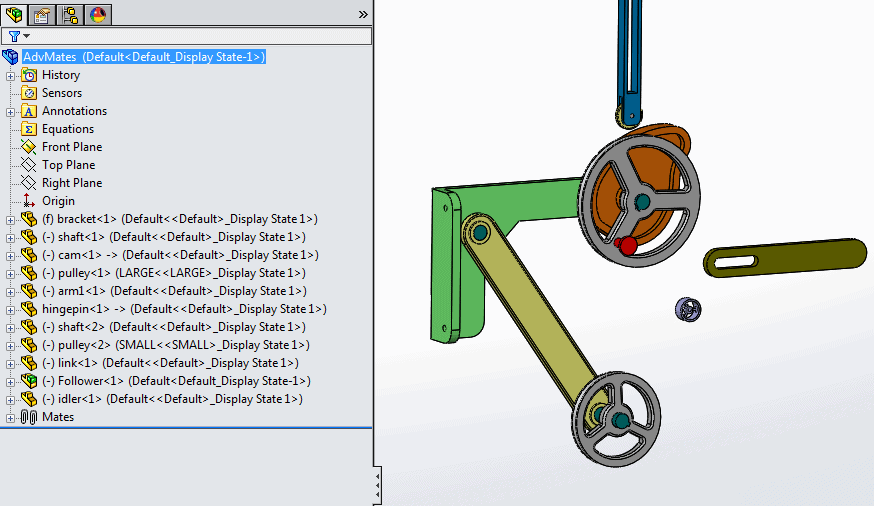This screenshot has width=874, height=506.
Task: Click the red pin on the large pulley
Action: [x=628, y=246]
